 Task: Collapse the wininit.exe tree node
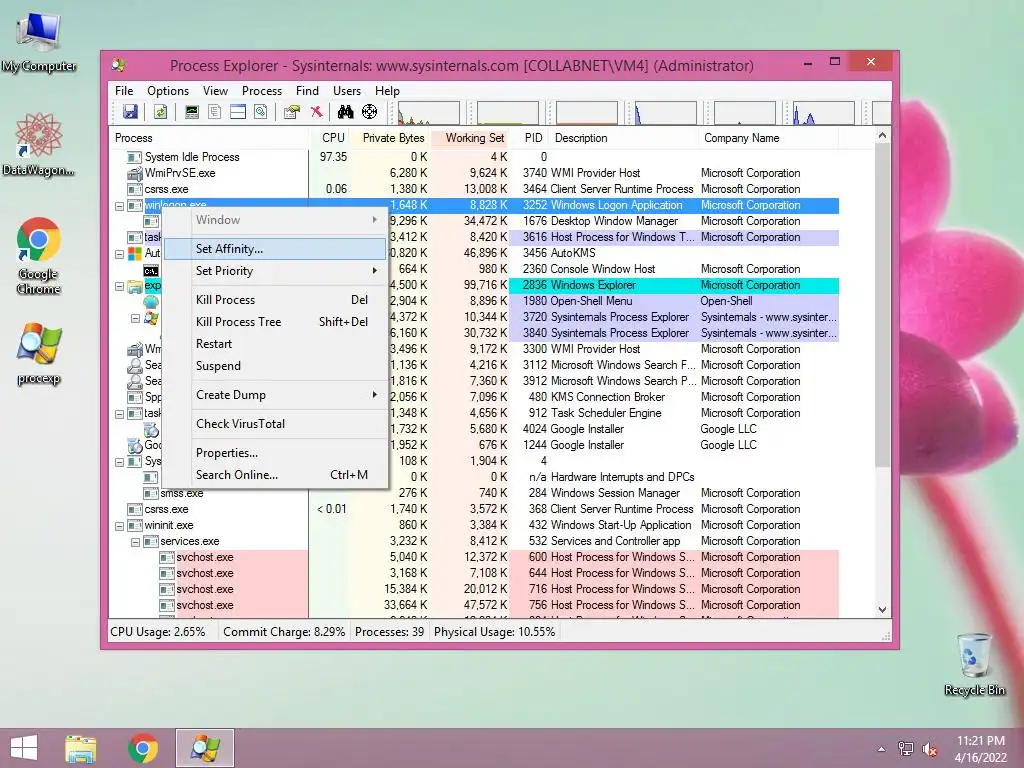tap(120, 526)
